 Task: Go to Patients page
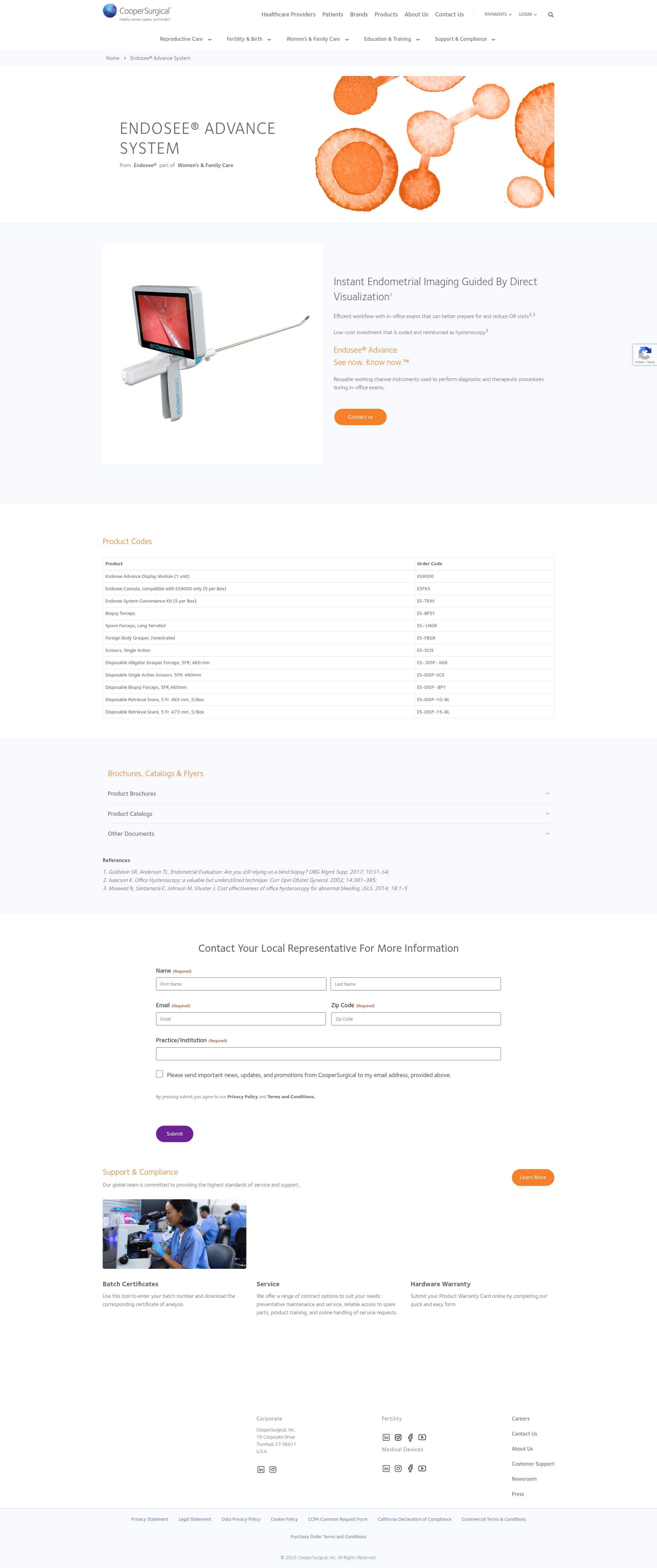coord(332,15)
